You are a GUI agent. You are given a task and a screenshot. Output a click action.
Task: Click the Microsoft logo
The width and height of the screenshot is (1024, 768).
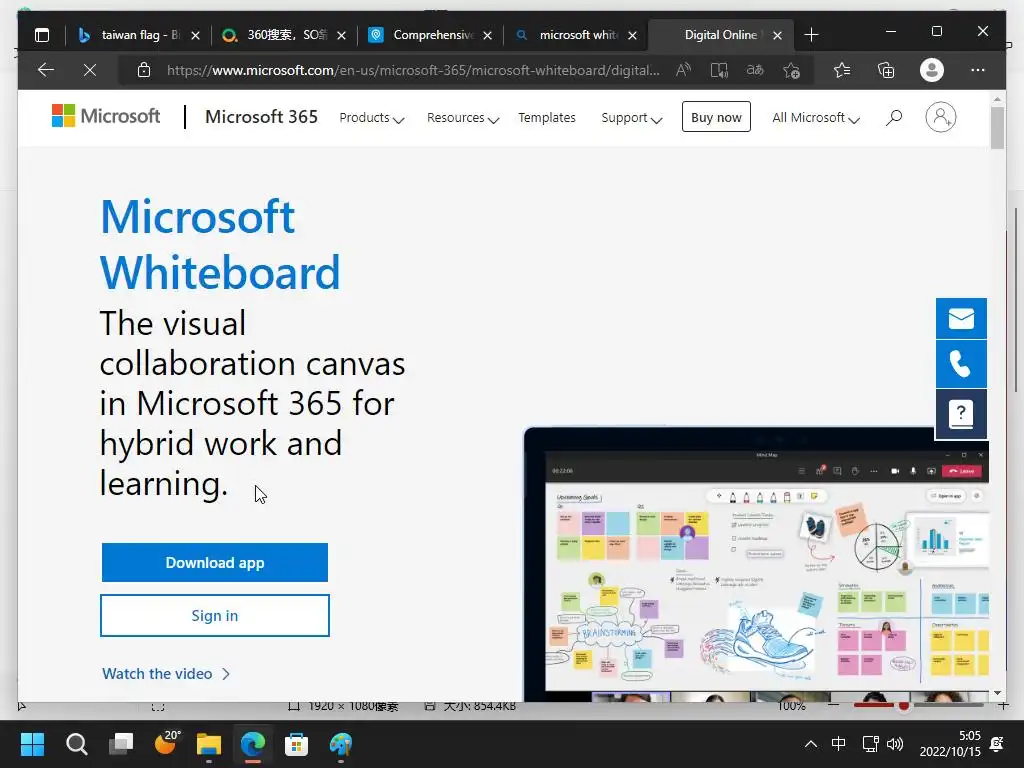(x=106, y=116)
